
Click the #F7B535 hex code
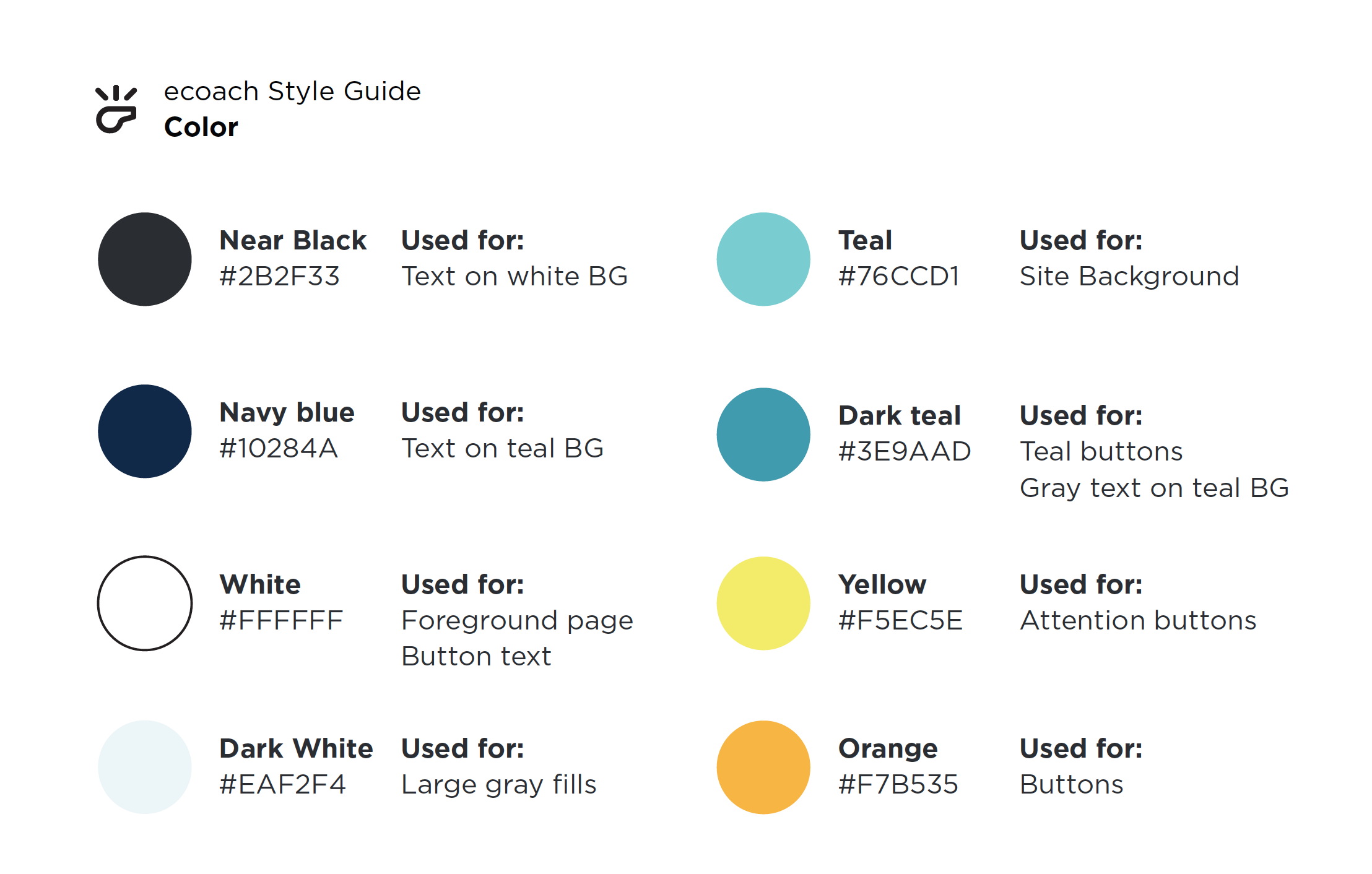coord(898,784)
